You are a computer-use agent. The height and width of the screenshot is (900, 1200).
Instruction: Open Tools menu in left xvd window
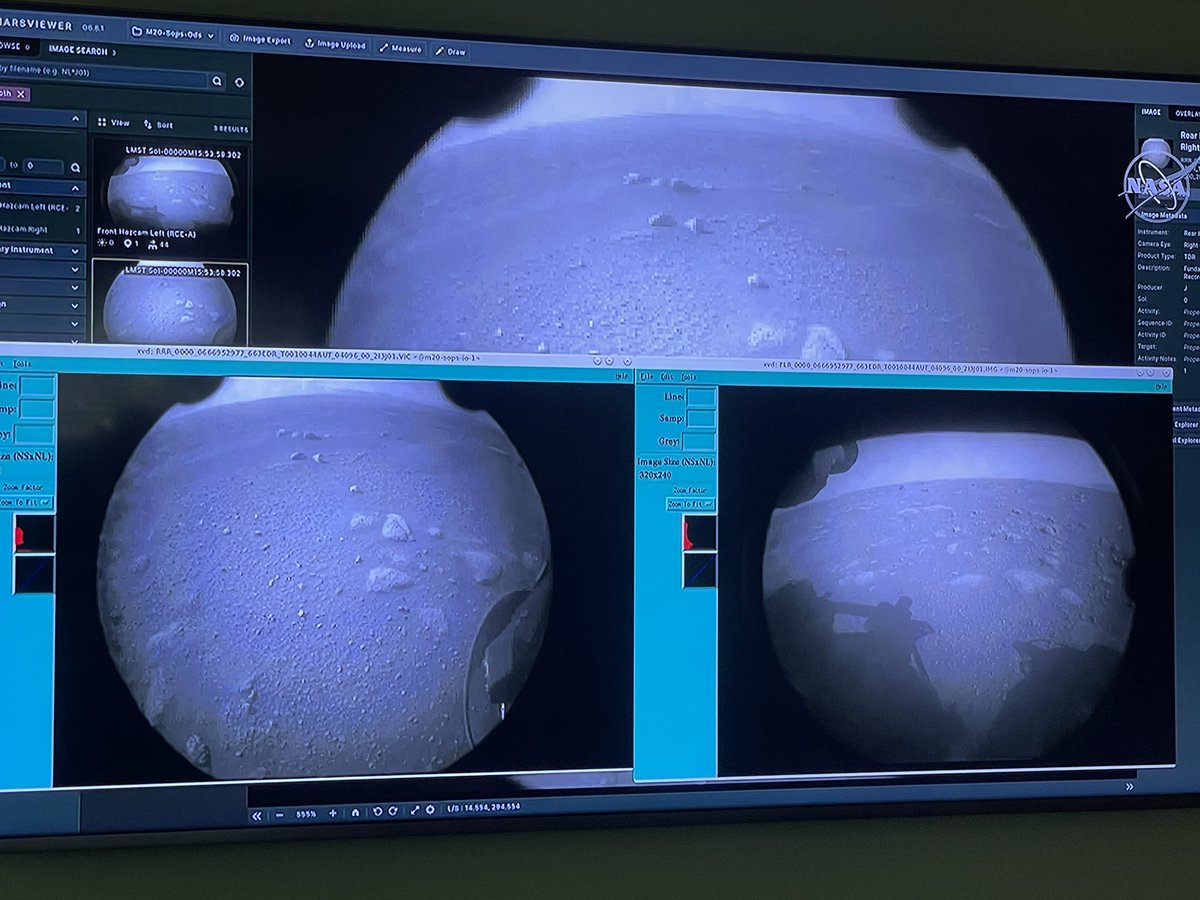pos(22,364)
